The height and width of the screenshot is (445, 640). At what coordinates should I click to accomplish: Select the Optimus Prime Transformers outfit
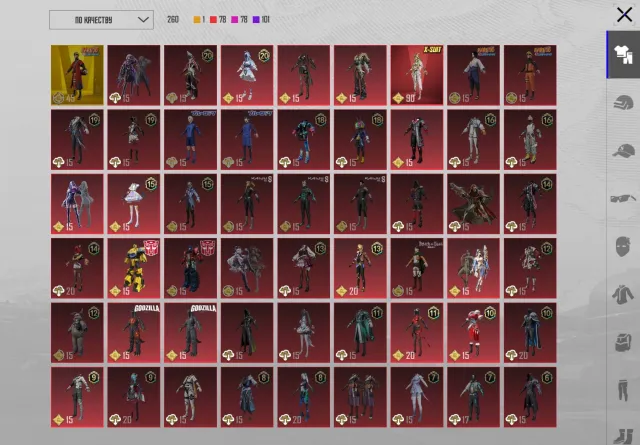pyautogui.click(x=191, y=268)
